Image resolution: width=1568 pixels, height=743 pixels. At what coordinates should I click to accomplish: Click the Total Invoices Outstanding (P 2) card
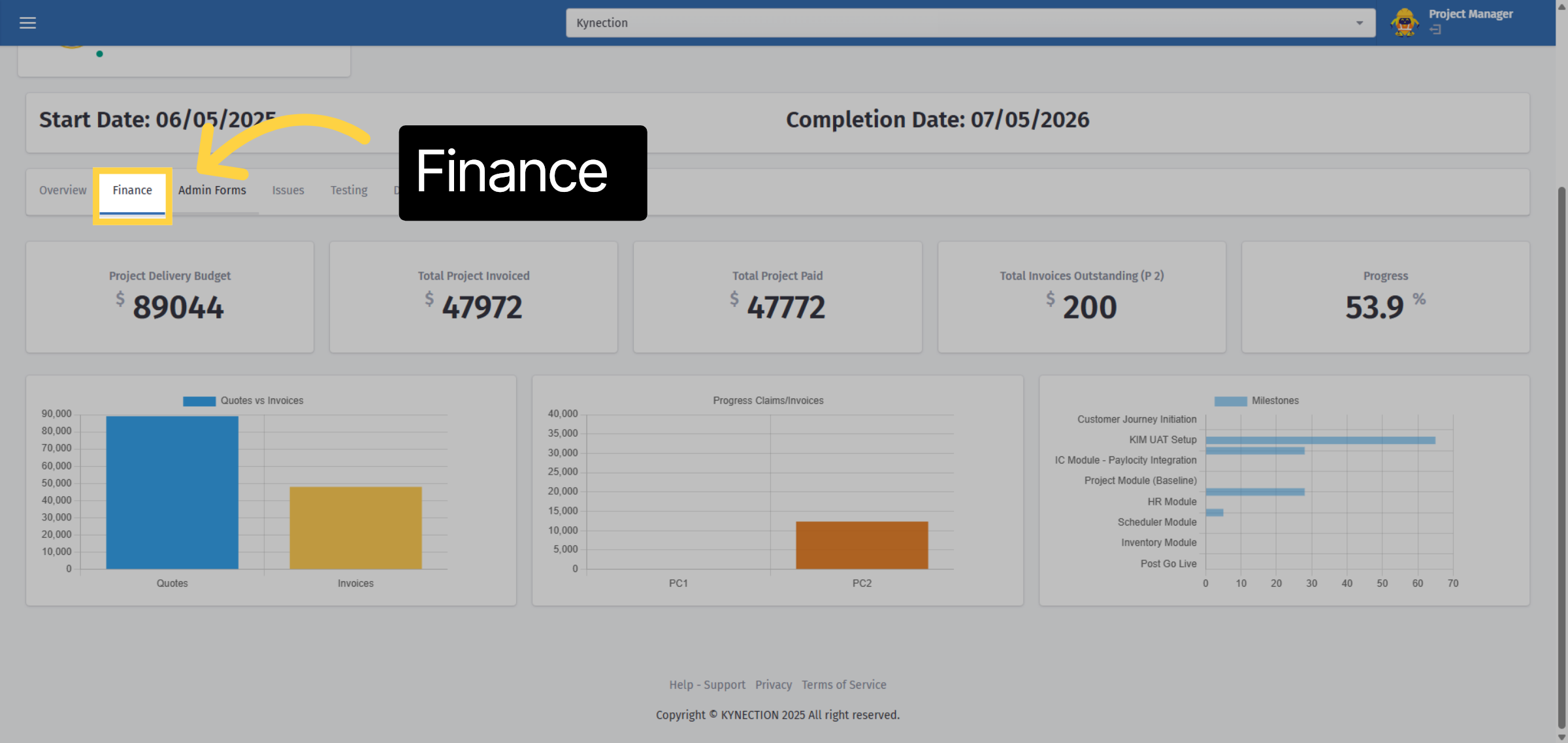[x=1082, y=297]
